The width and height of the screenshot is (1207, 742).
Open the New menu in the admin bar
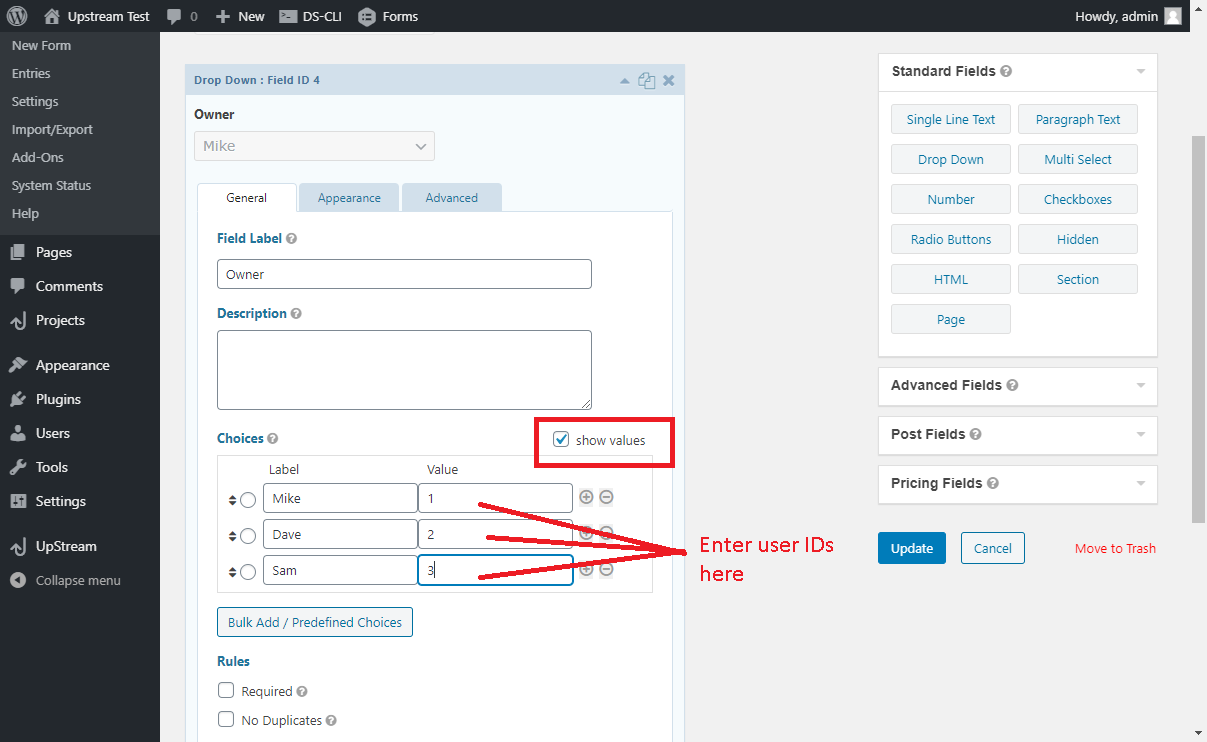(240, 16)
